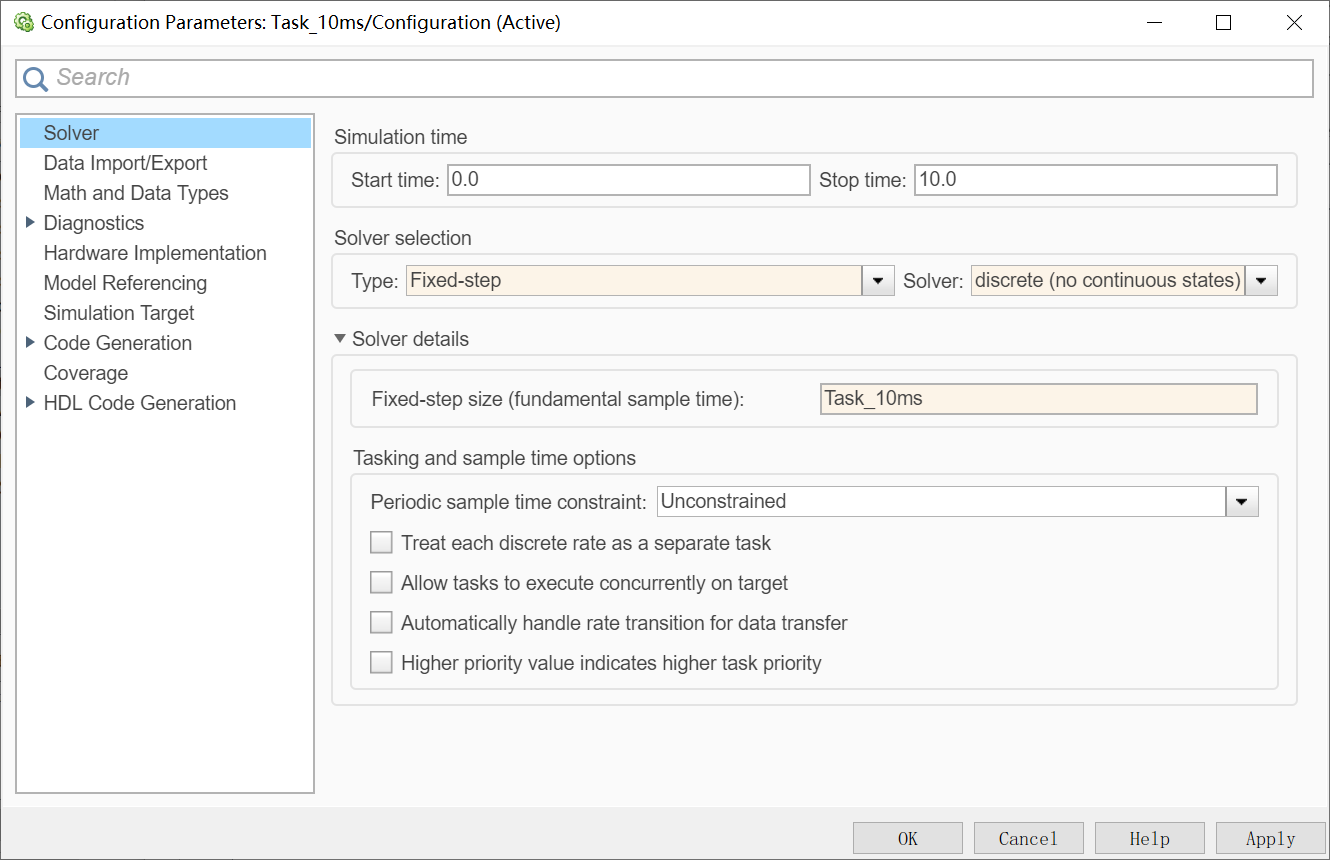Maximize the Configuration Parameters window
This screenshot has height=860, width=1330.
click(x=1223, y=22)
